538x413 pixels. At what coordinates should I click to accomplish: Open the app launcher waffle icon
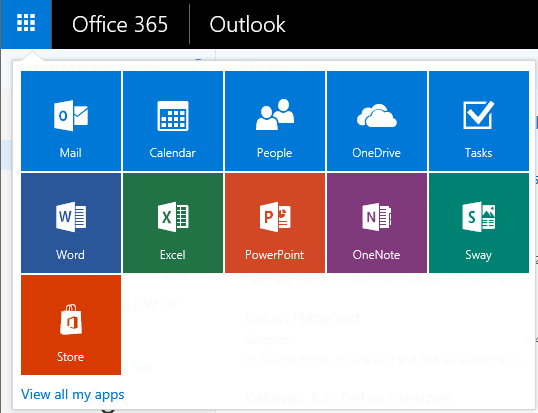point(26,23)
